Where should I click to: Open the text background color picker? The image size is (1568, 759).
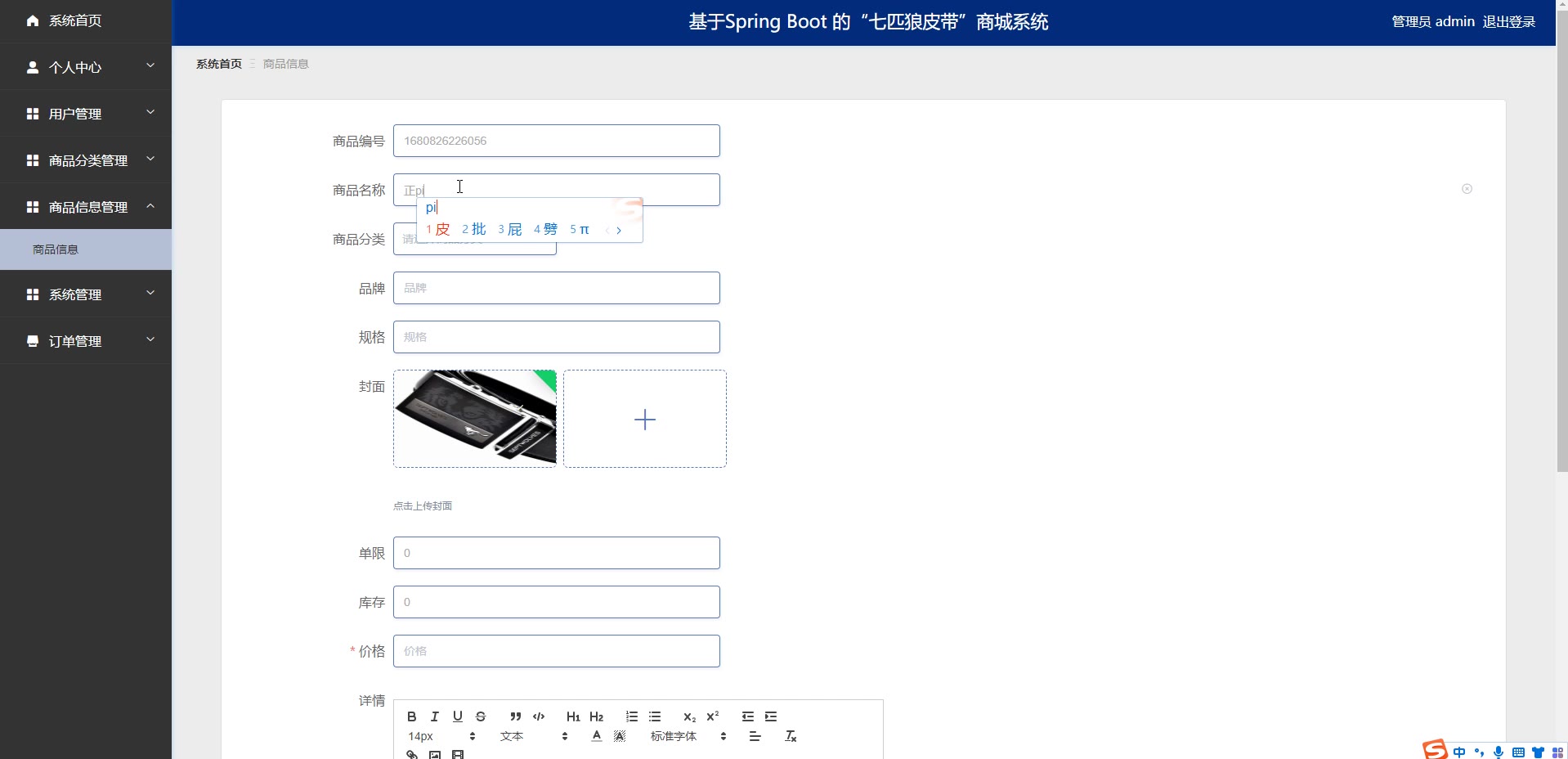point(620,736)
